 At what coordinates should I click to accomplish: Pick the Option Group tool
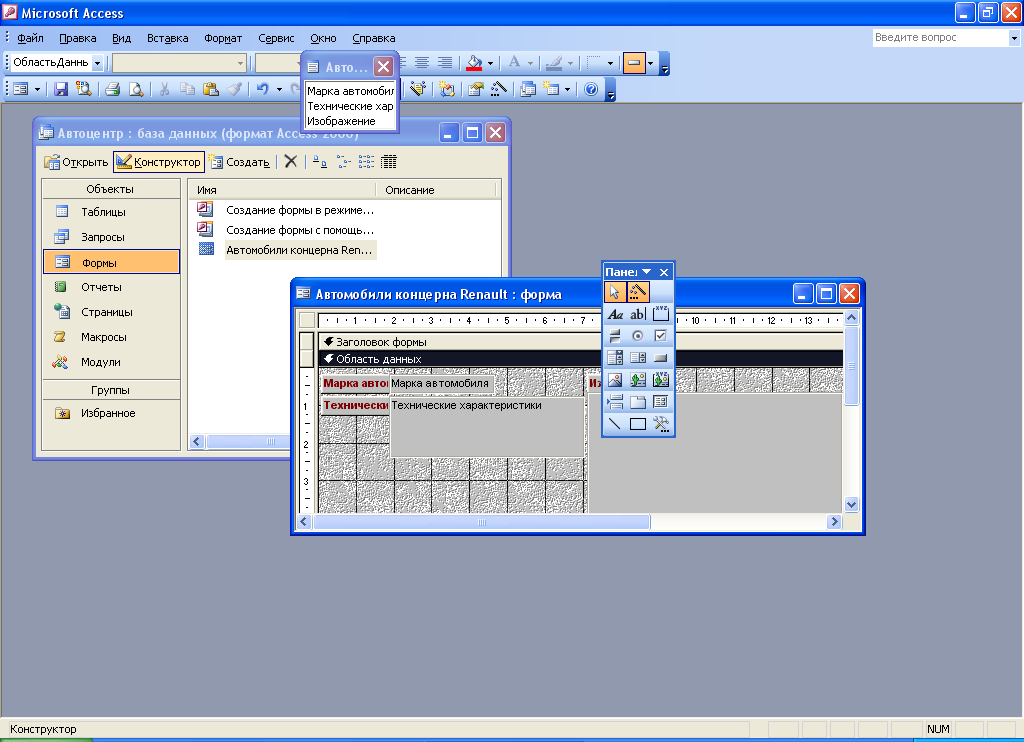click(x=661, y=314)
